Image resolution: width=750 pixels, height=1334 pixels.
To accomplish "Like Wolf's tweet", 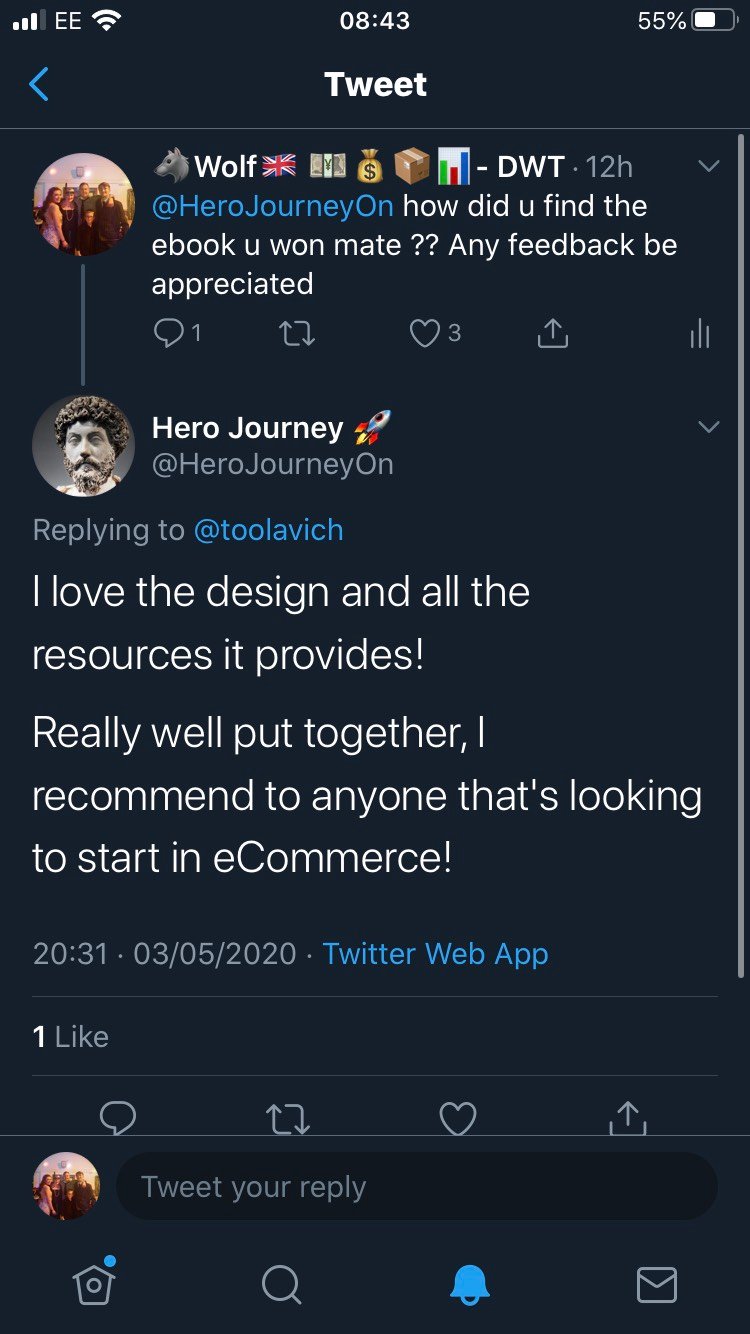I will tap(426, 334).
